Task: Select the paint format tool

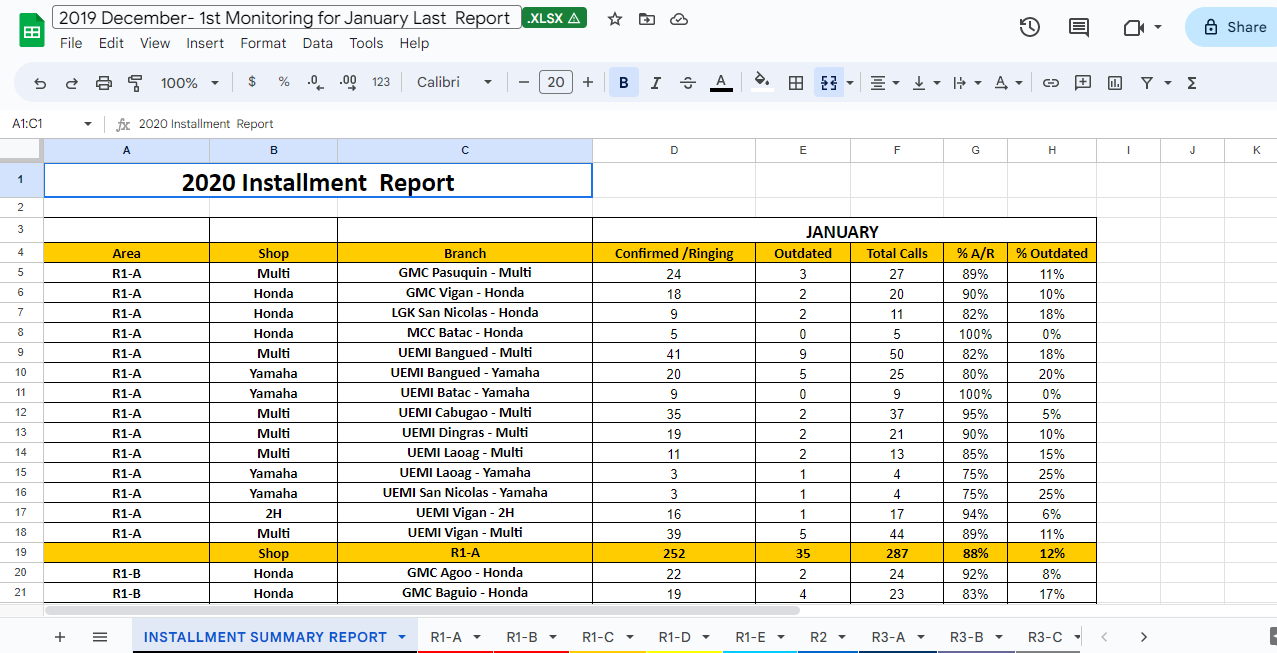Action: coord(136,83)
